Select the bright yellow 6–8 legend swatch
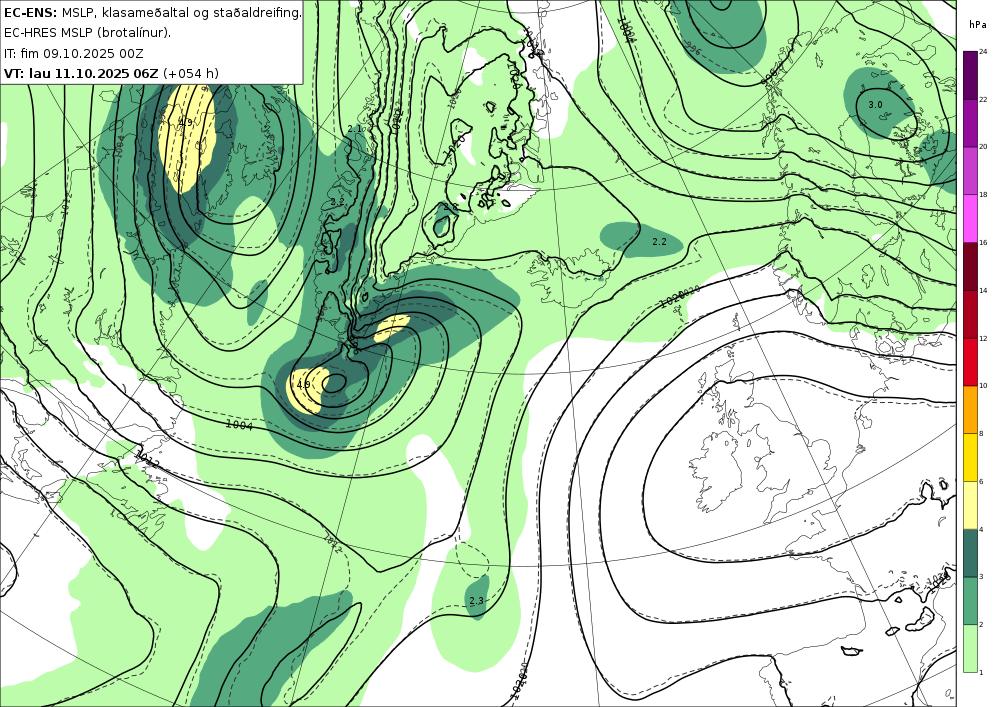The height and width of the screenshot is (707, 1000). (970, 456)
